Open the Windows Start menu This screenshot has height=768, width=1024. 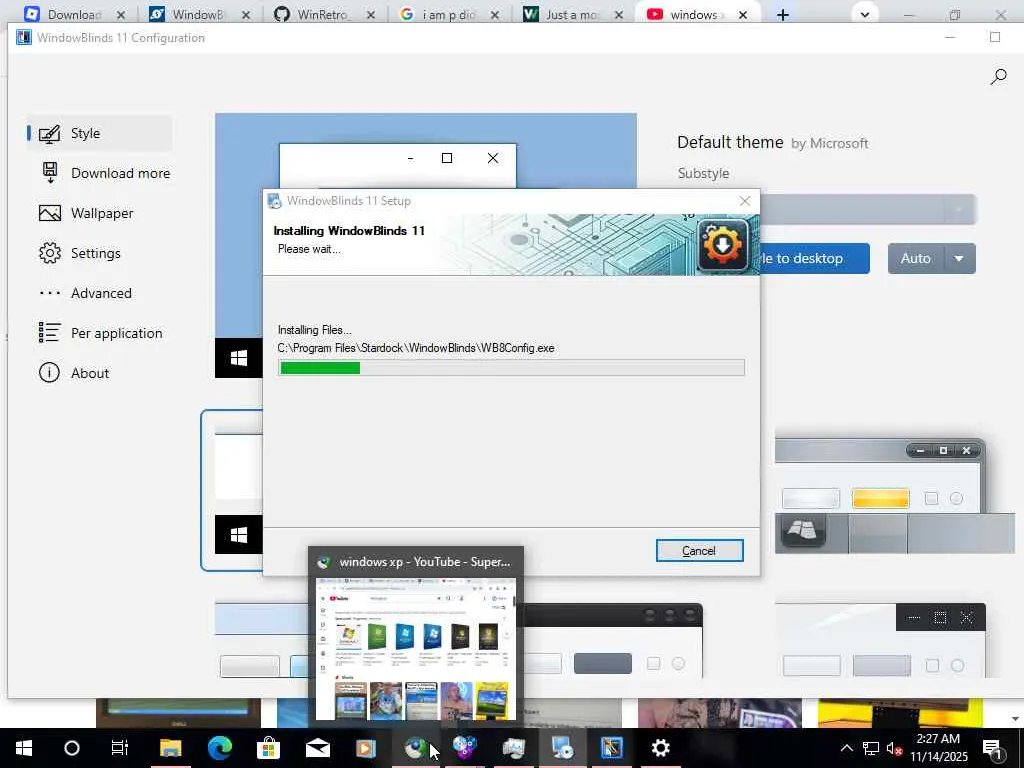[x=24, y=748]
